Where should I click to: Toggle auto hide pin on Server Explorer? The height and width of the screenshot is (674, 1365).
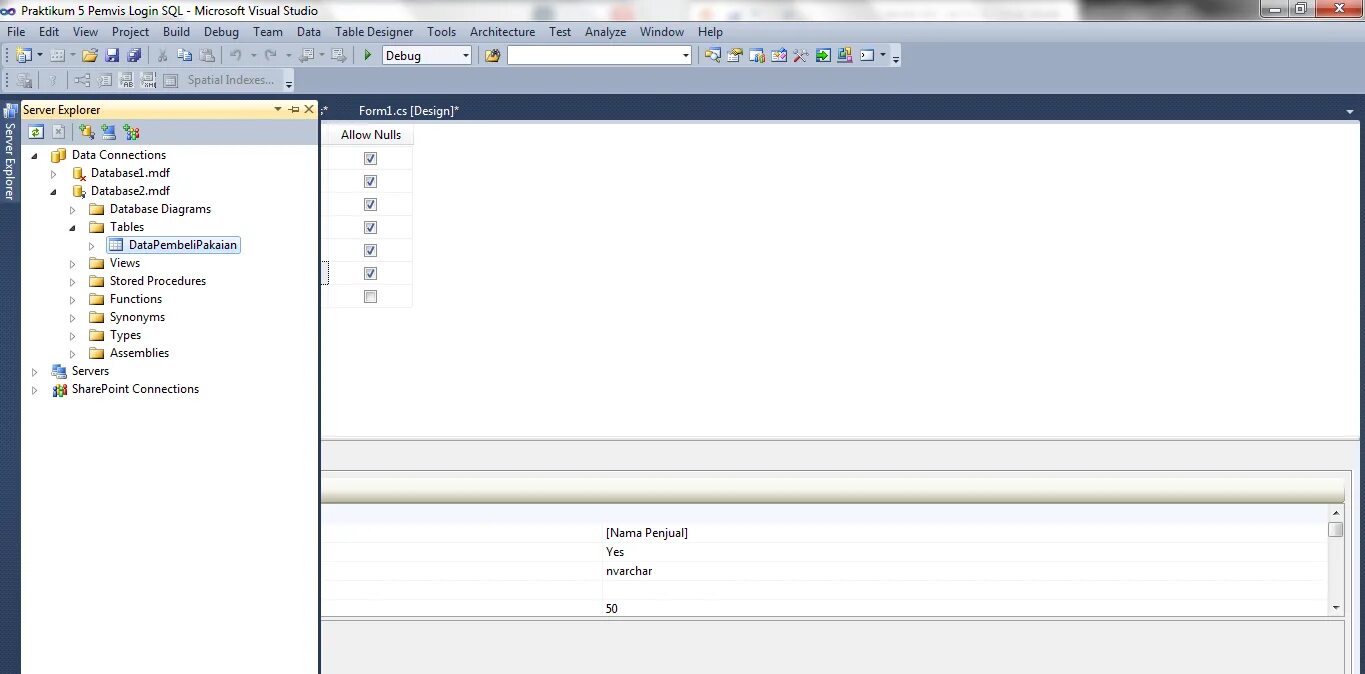tap(294, 110)
